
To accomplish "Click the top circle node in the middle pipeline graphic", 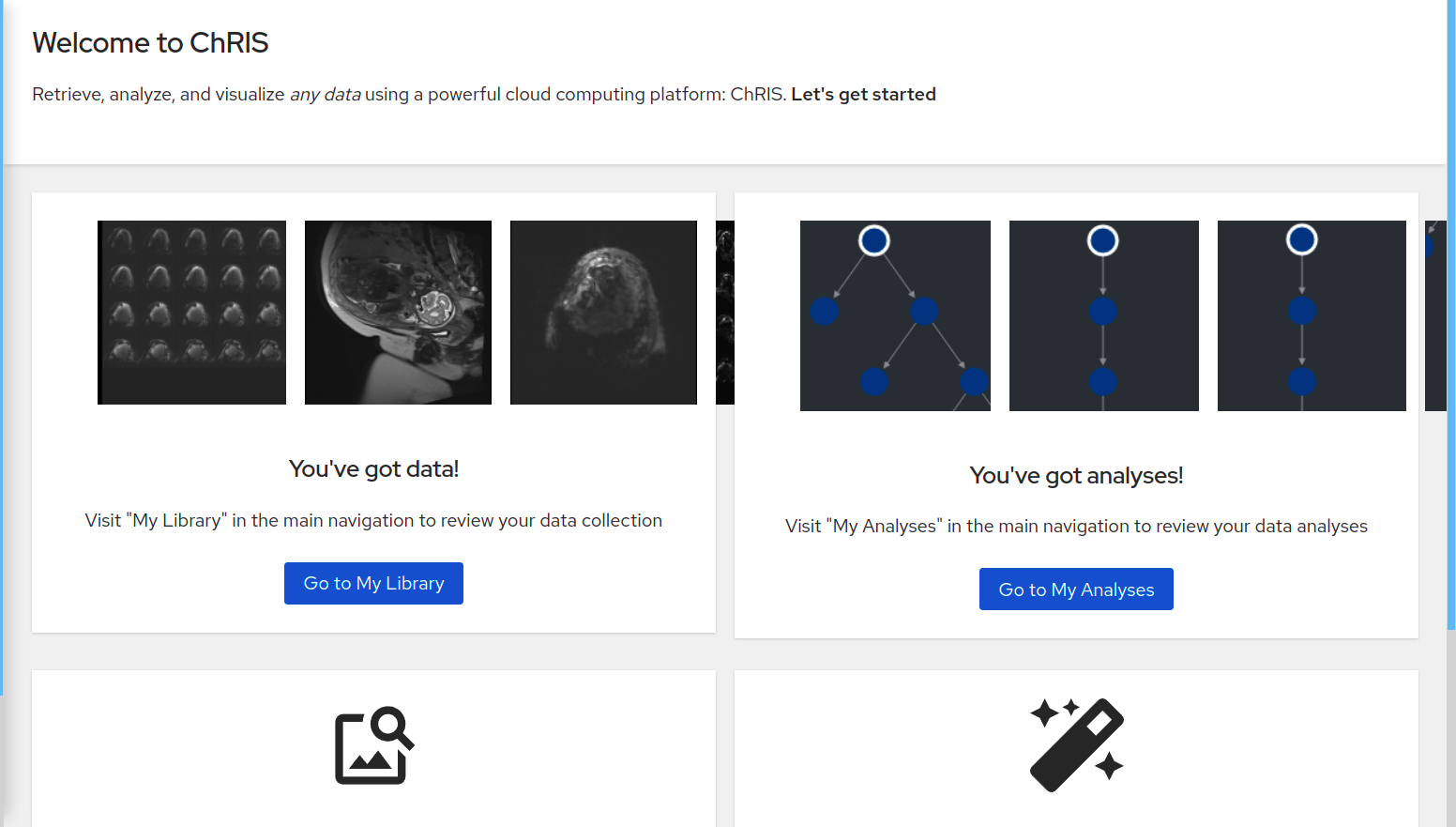I will (x=1103, y=240).
